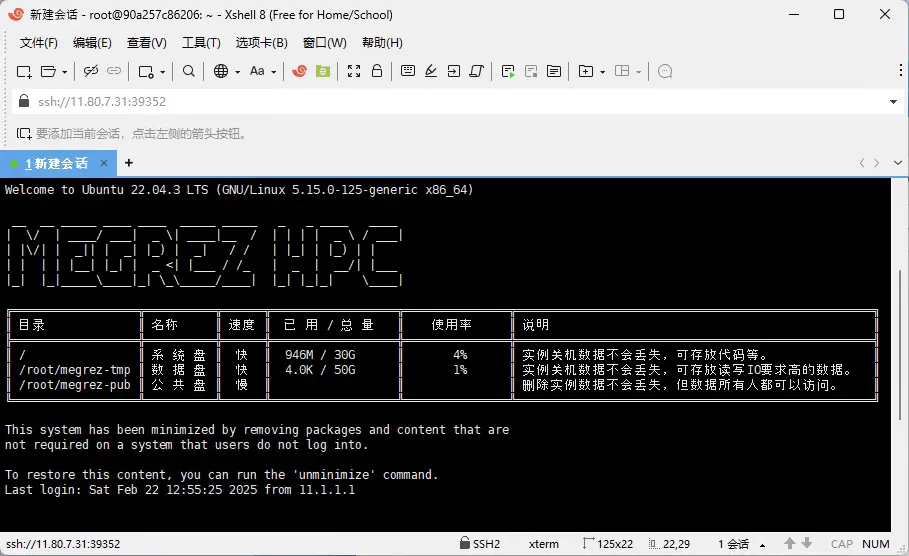Open the address bar history dropdown
909x556 pixels.
coord(893,102)
